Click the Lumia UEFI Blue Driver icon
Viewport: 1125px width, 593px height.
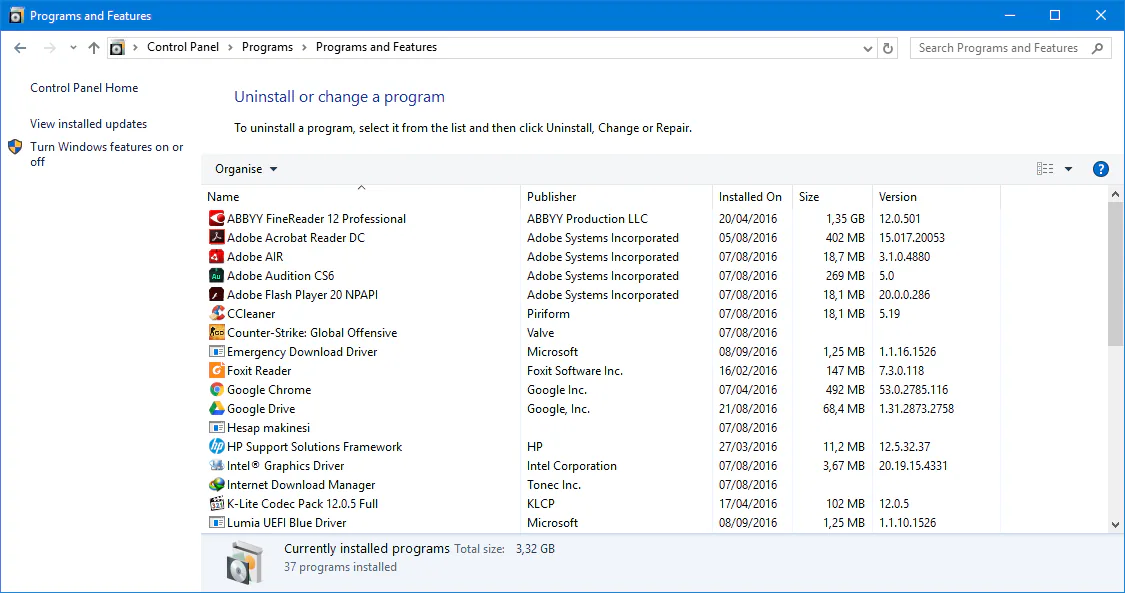click(x=216, y=522)
